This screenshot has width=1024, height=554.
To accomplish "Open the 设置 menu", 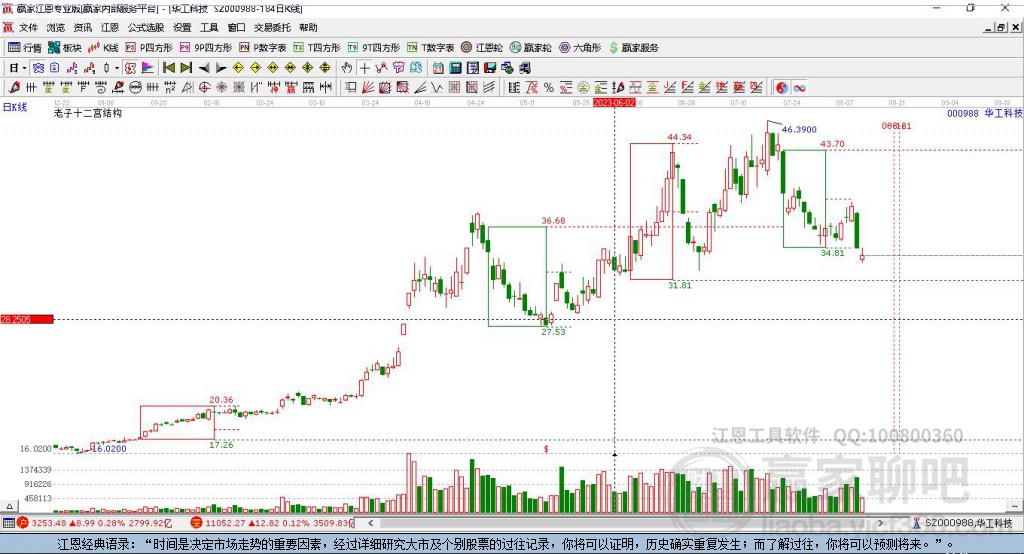I will click(182, 27).
